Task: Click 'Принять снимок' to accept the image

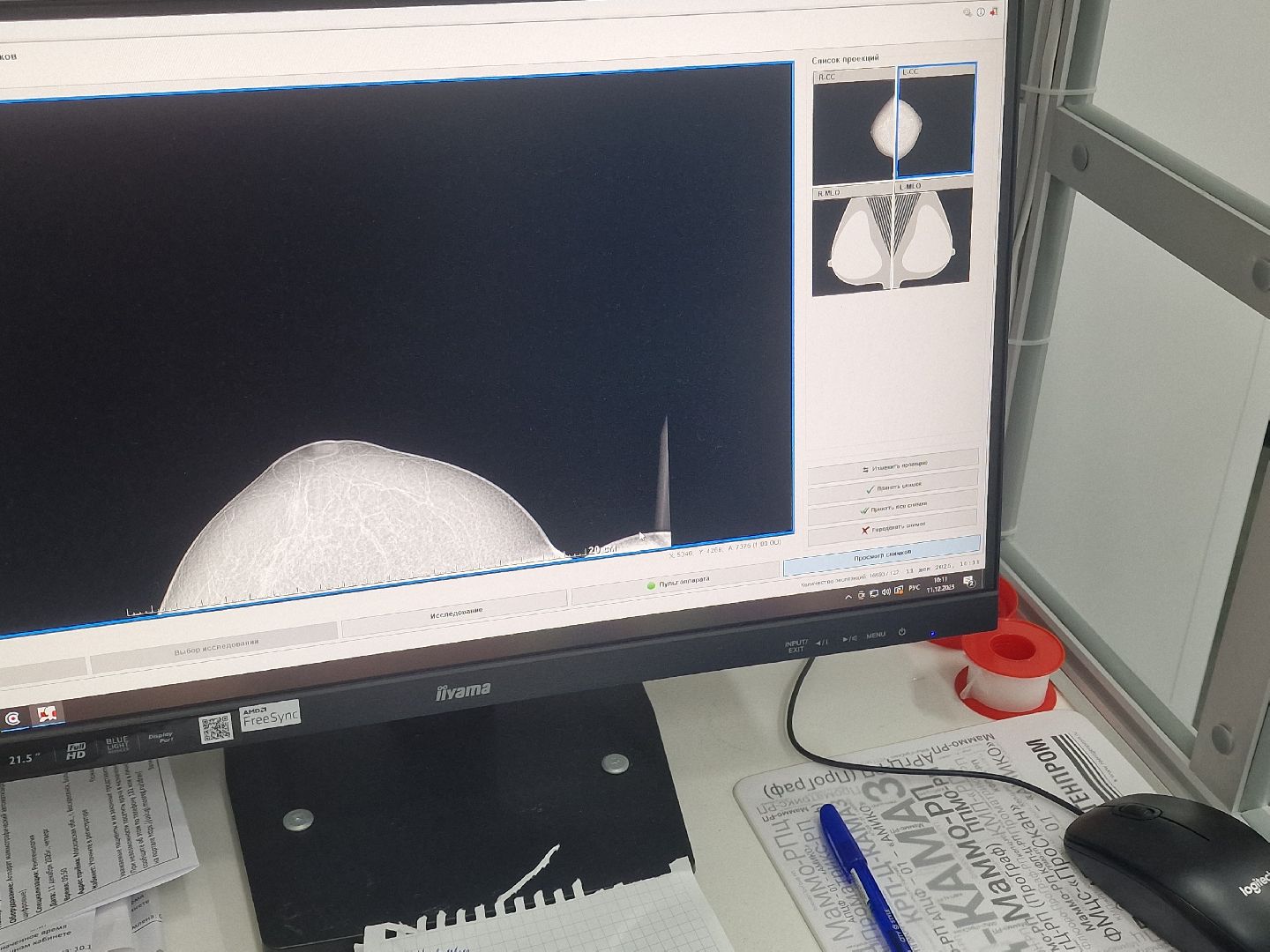Action: pos(893,486)
